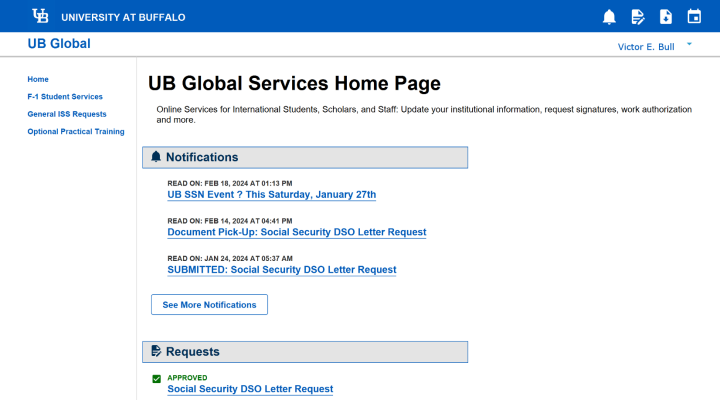
Task: Select General ISS Requests in sidebar
Action: (x=67, y=114)
